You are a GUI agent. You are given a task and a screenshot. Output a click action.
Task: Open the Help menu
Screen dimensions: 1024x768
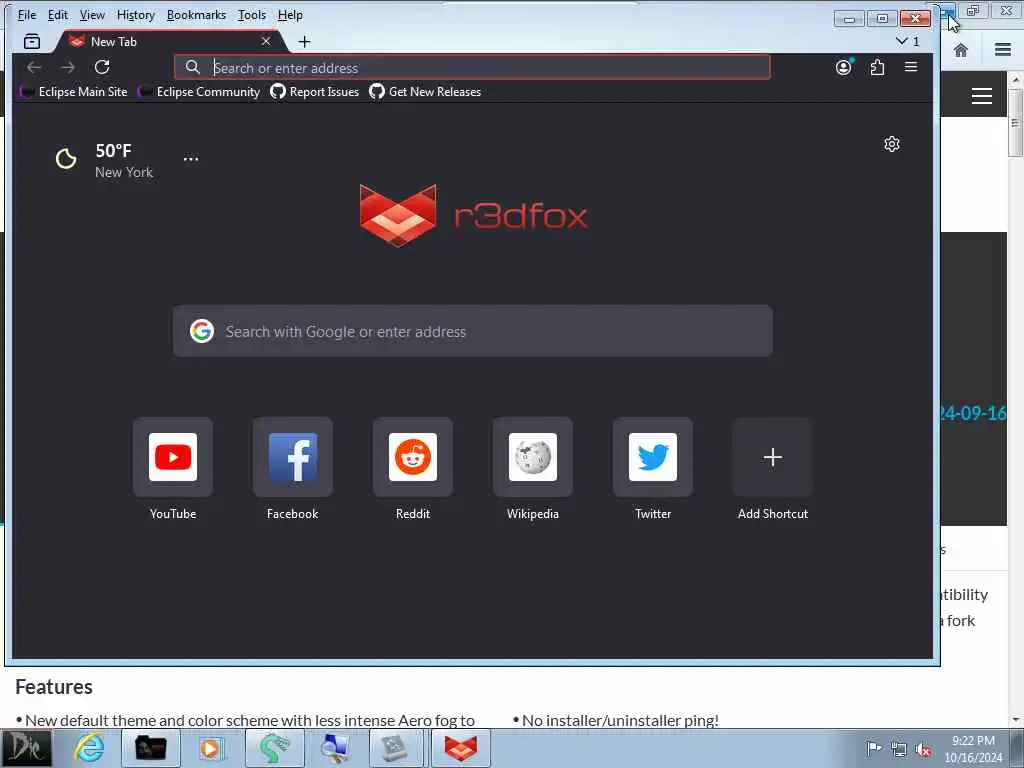click(290, 14)
